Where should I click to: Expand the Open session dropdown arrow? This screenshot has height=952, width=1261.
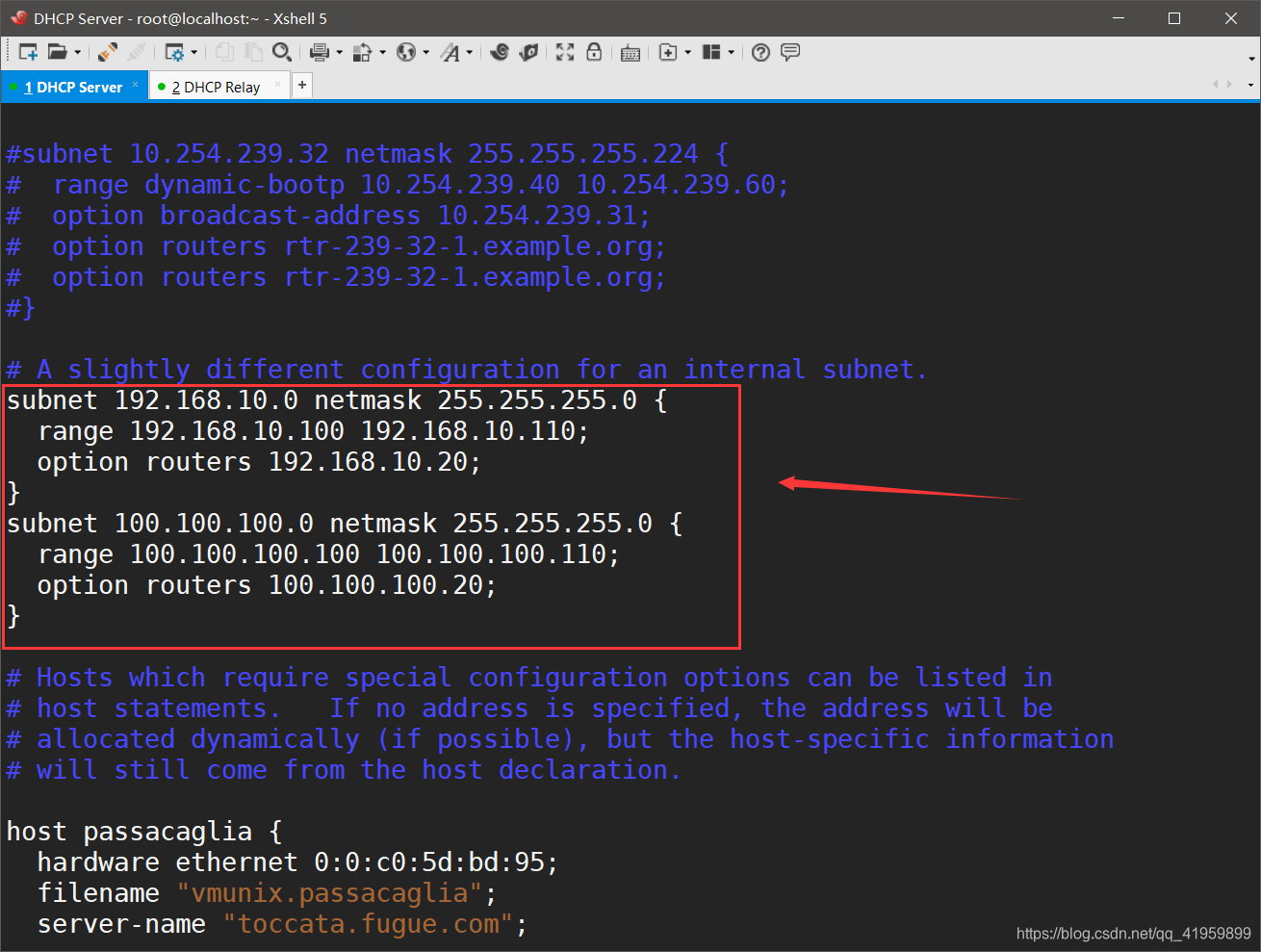(77, 52)
